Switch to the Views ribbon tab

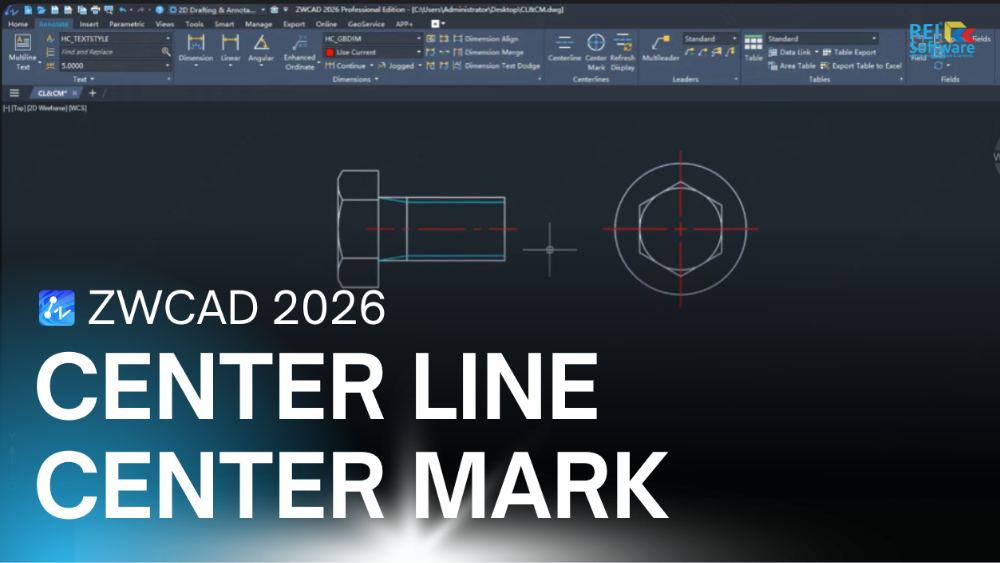(x=165, y=24)
